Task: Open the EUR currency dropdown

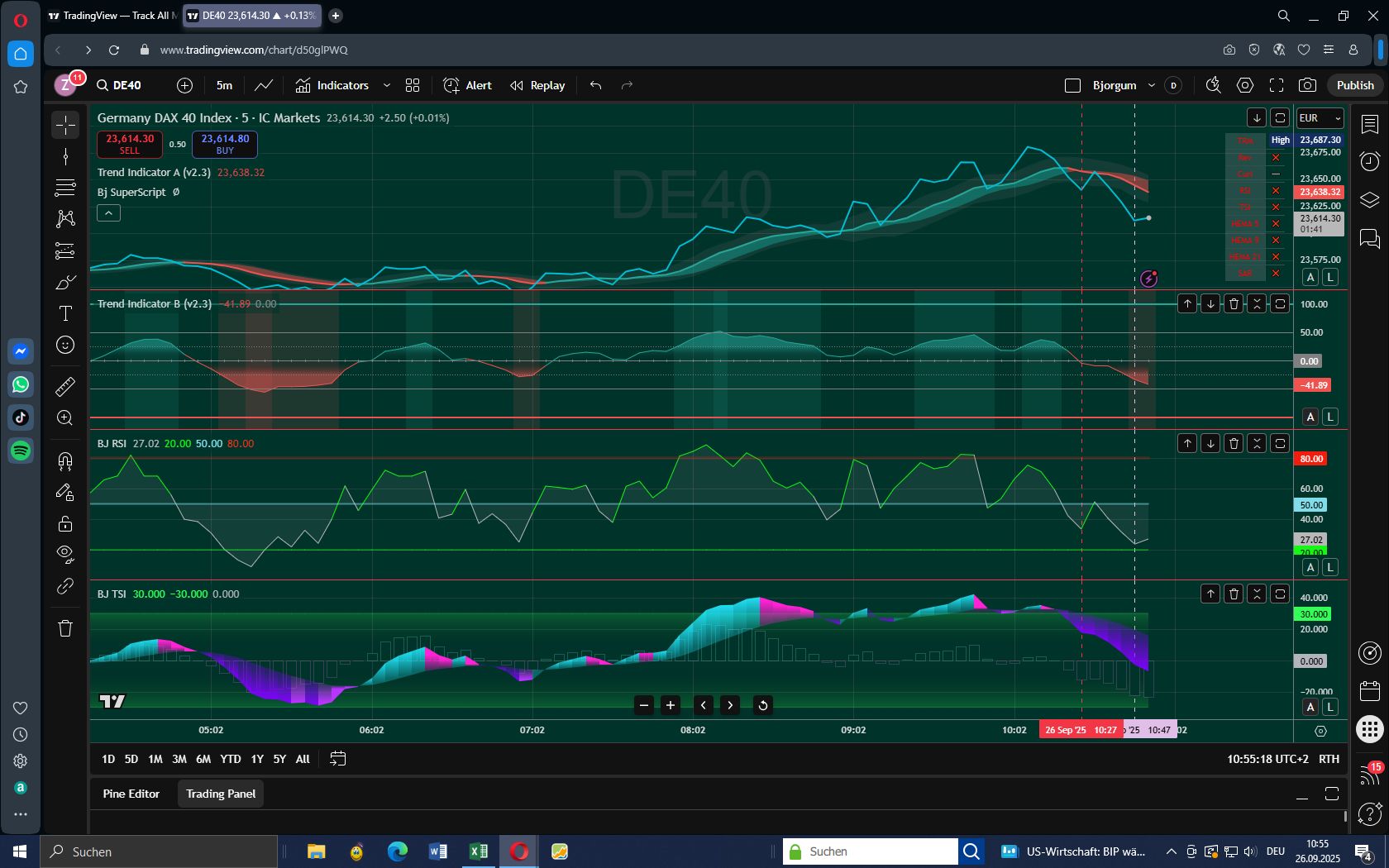Action: [x=1320, y=118]
